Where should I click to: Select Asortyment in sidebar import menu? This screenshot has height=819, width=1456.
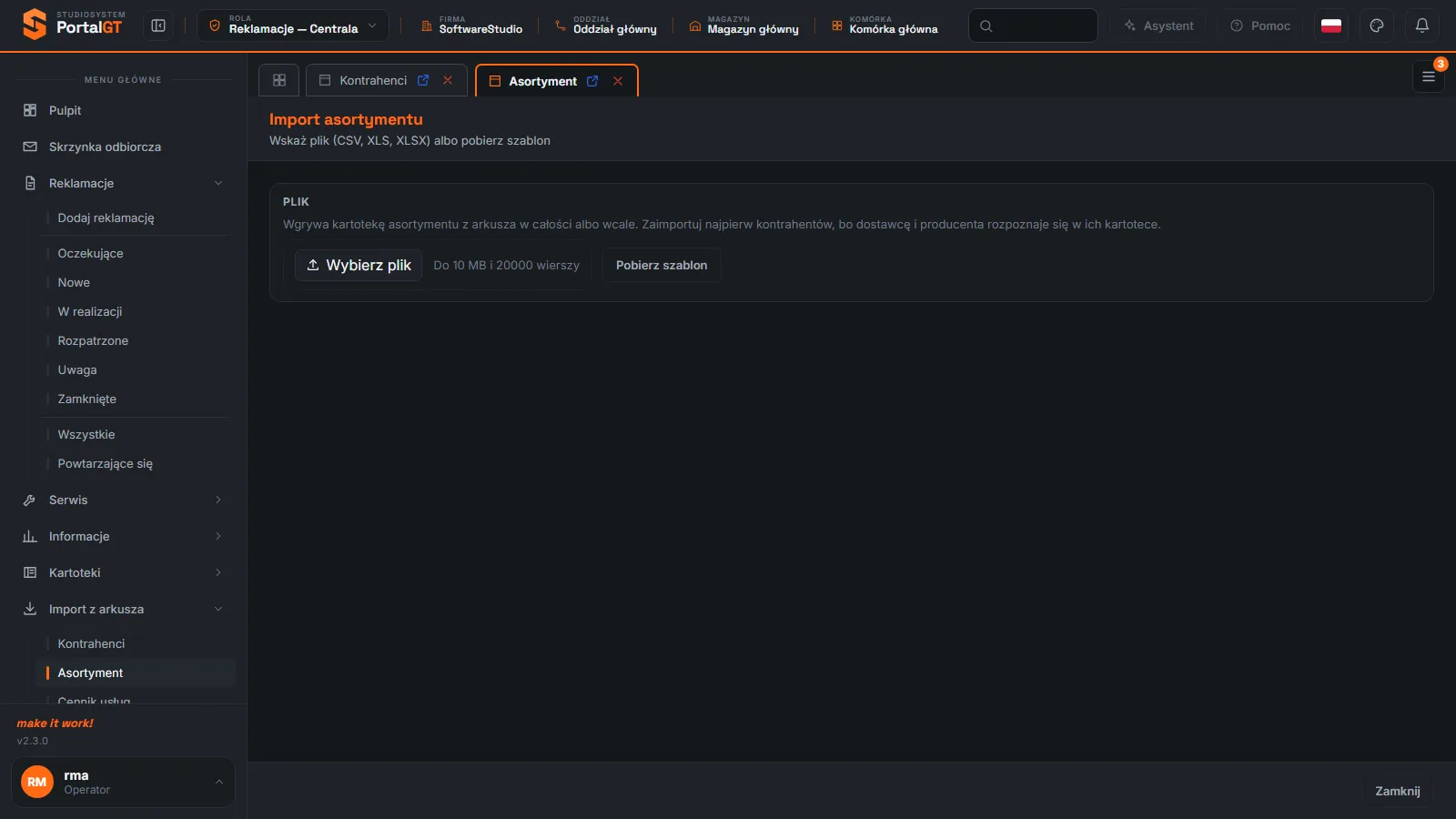coord(136,672)
